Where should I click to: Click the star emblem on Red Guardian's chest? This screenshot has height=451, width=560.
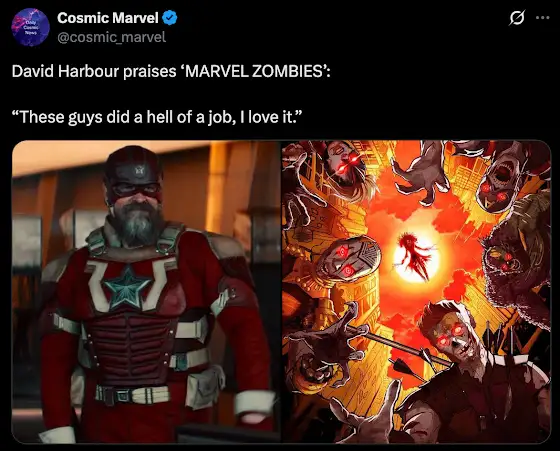127,287
